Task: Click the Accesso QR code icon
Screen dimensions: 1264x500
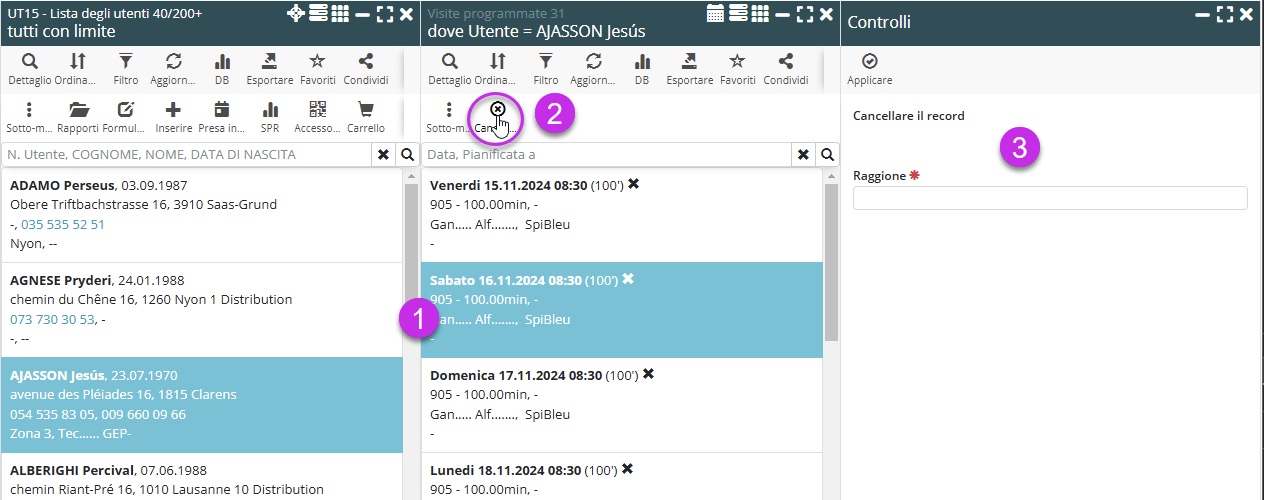Action: (x=317, y=110)
